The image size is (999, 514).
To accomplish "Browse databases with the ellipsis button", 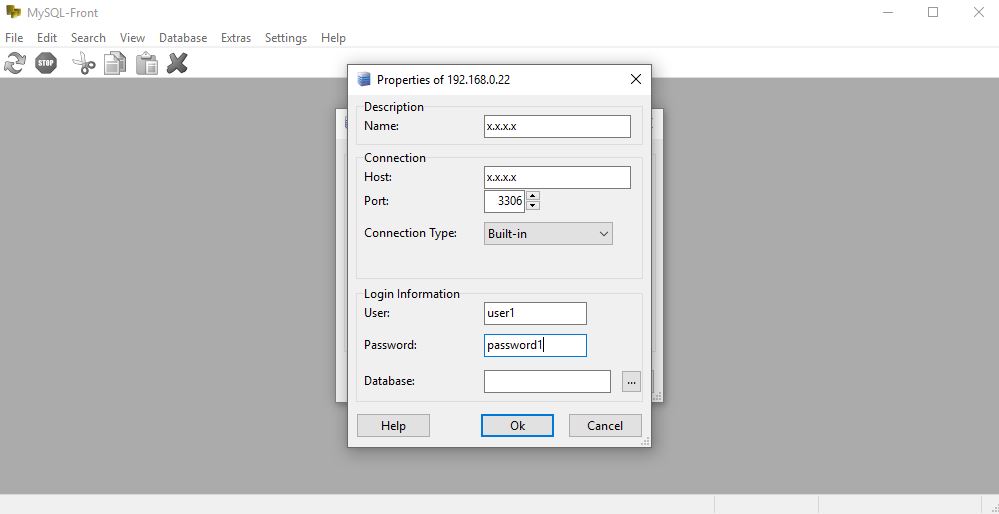I will [x=631, y=382].
